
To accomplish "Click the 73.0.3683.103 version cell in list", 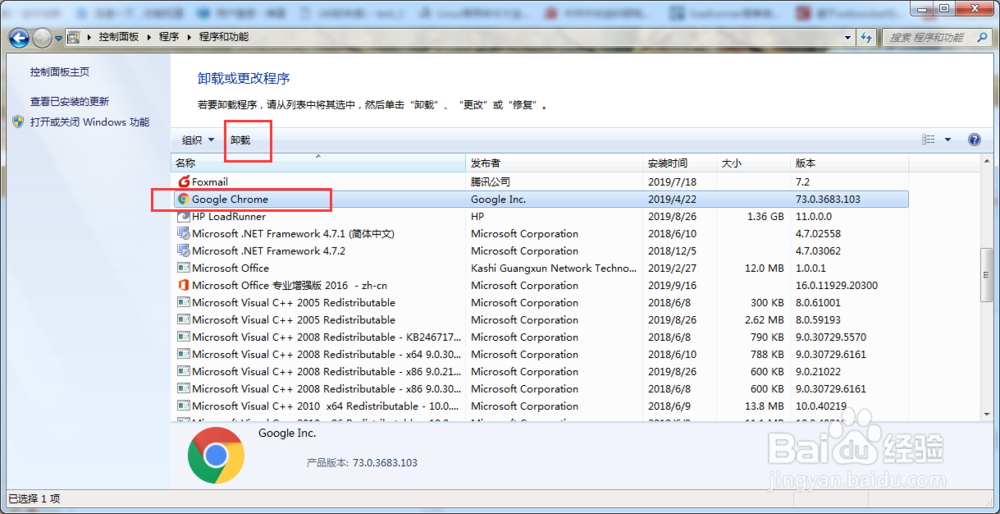I will pos(828,199).
